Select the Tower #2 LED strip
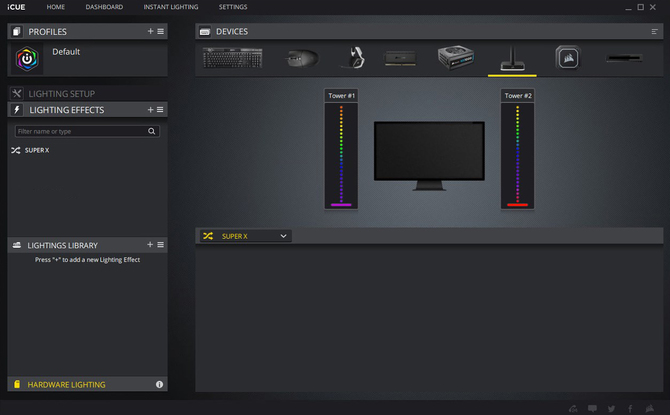Screen dimensions: 670x415 517,156
